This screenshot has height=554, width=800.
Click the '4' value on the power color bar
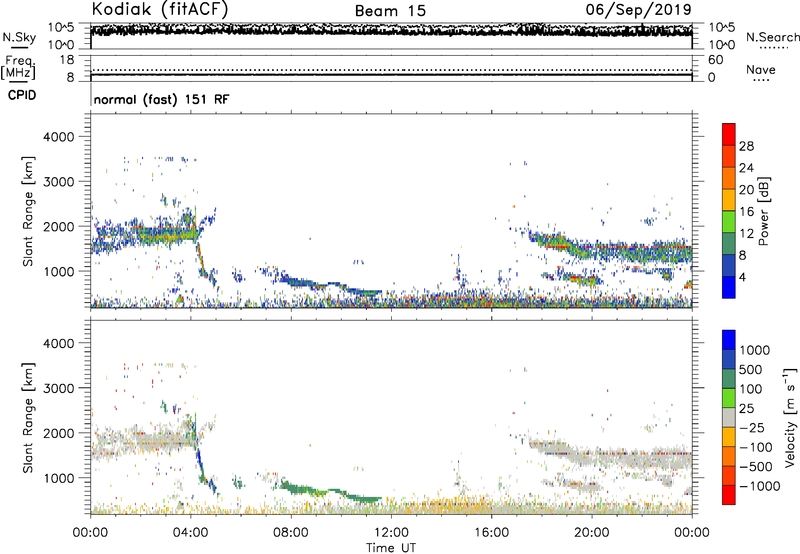[742, 277]
